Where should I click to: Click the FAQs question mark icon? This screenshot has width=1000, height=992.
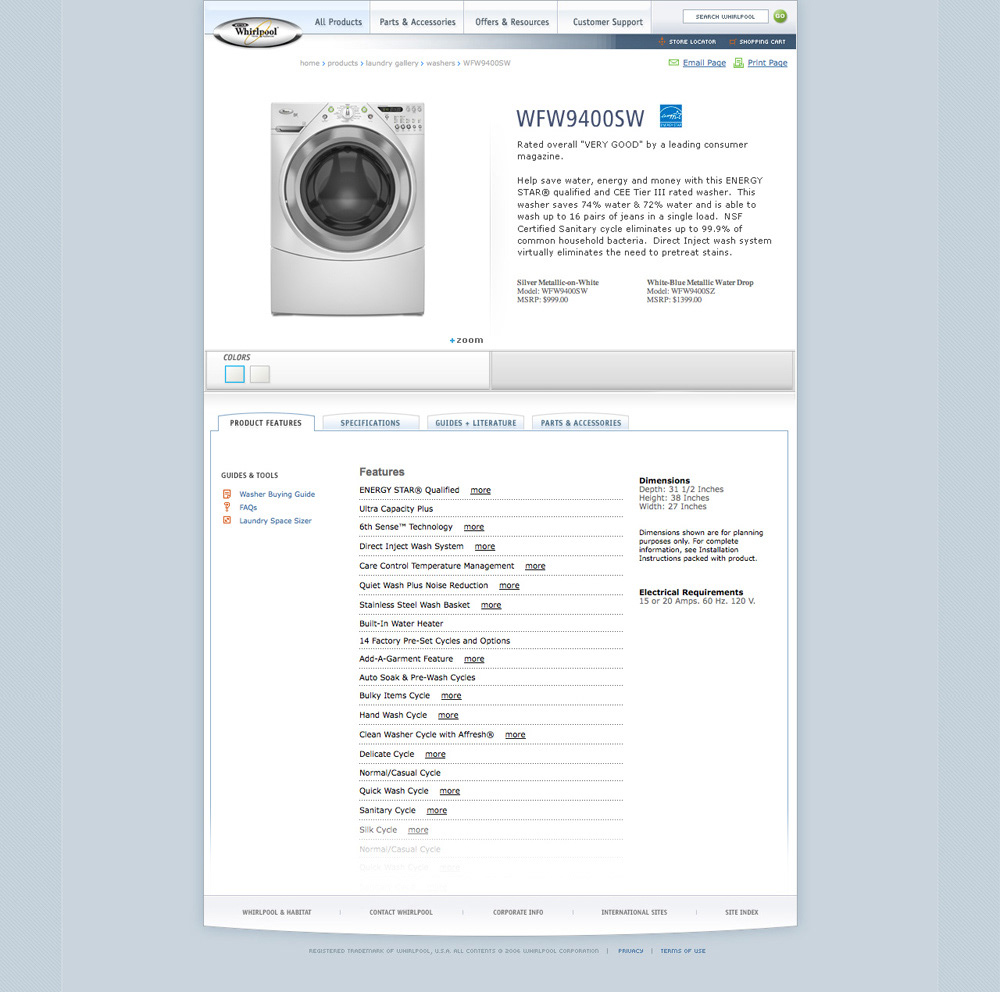[226, 507]
